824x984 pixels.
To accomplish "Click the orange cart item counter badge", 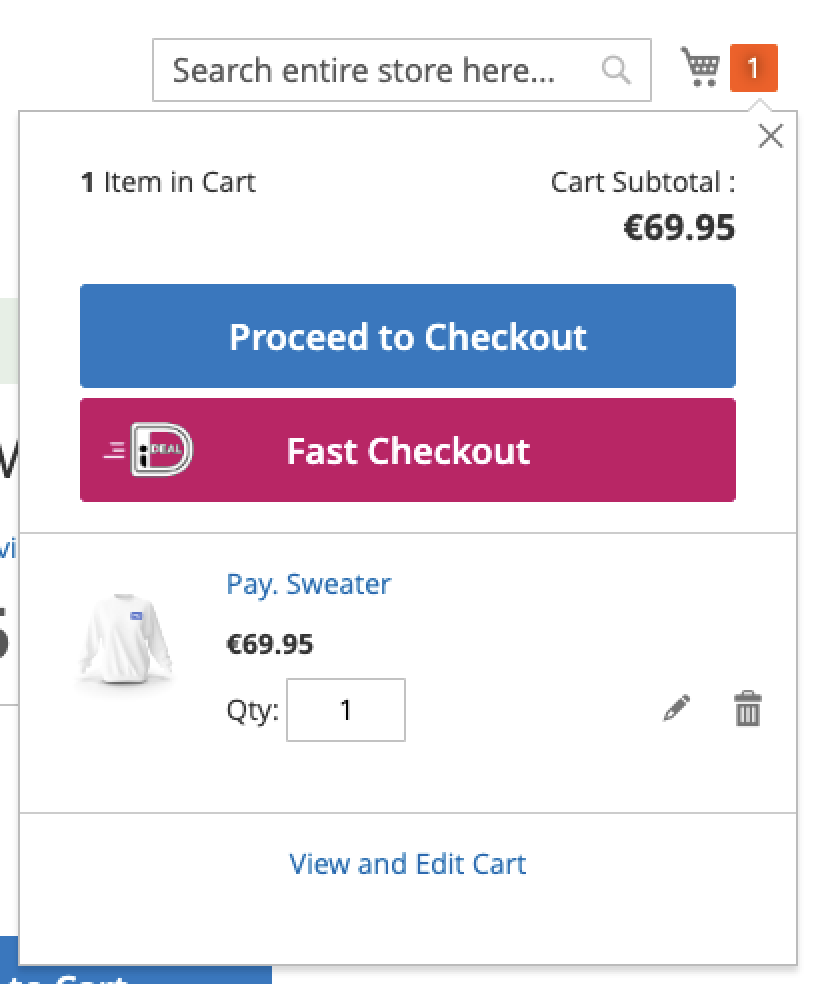I will coord(754,69).
